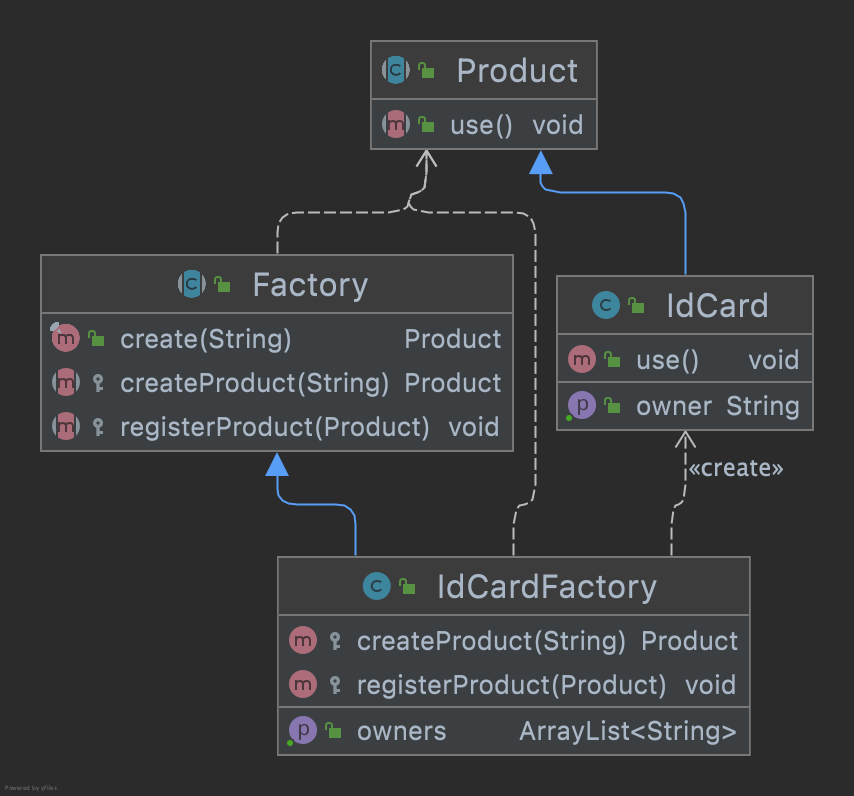Select the class icon next to Factory
The image size is (854, 796).
click(x=190, y=284)
